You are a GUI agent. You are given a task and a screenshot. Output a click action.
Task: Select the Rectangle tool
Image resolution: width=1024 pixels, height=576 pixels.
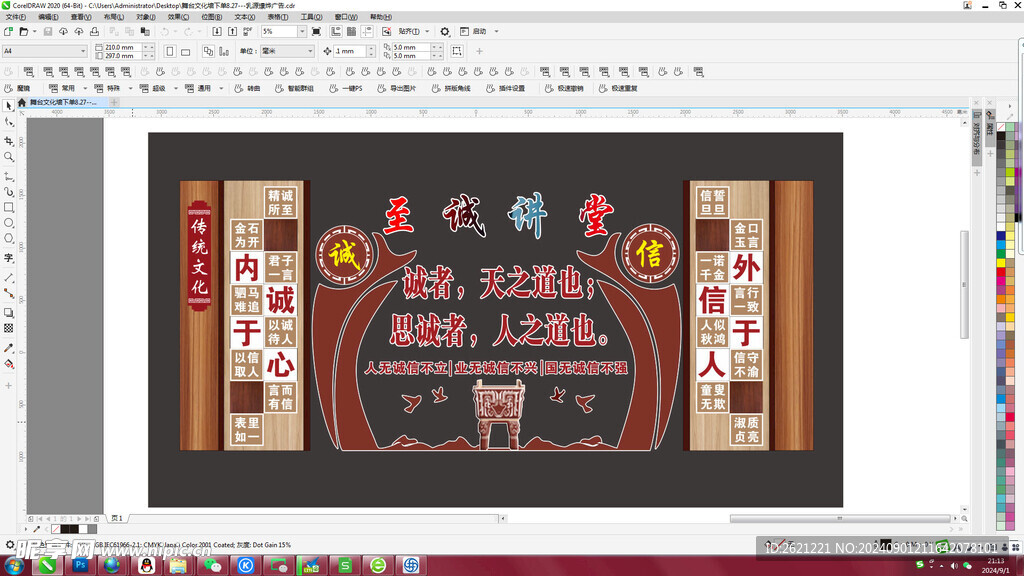pos(9,208)
